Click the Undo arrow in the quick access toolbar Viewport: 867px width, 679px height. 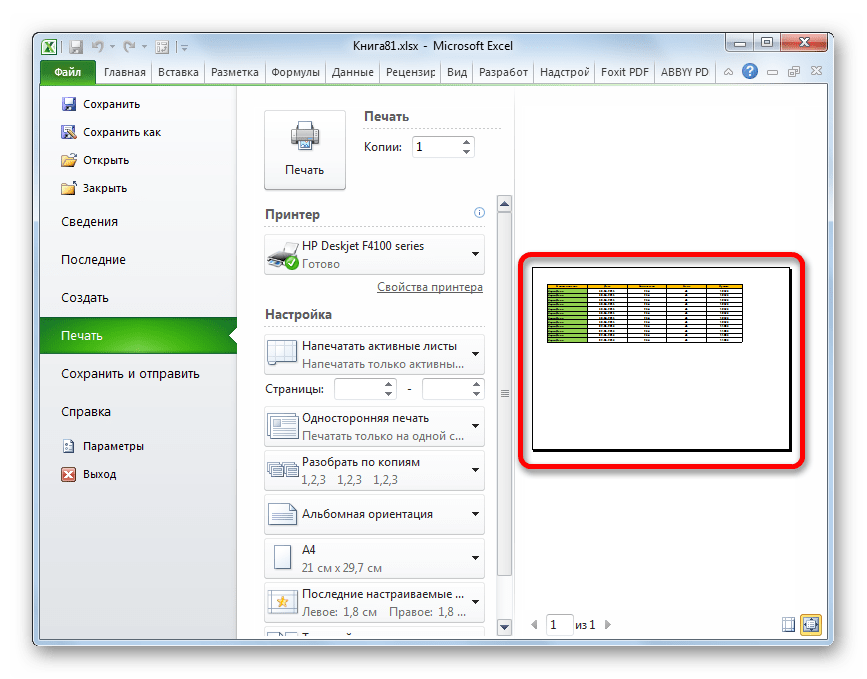coord(98,47)
